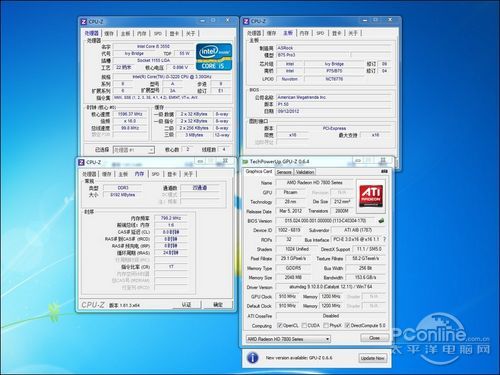500x375 pixels.
Task: Click the CPU-Z icon in the processor window title bar
Action: point(84,22)
